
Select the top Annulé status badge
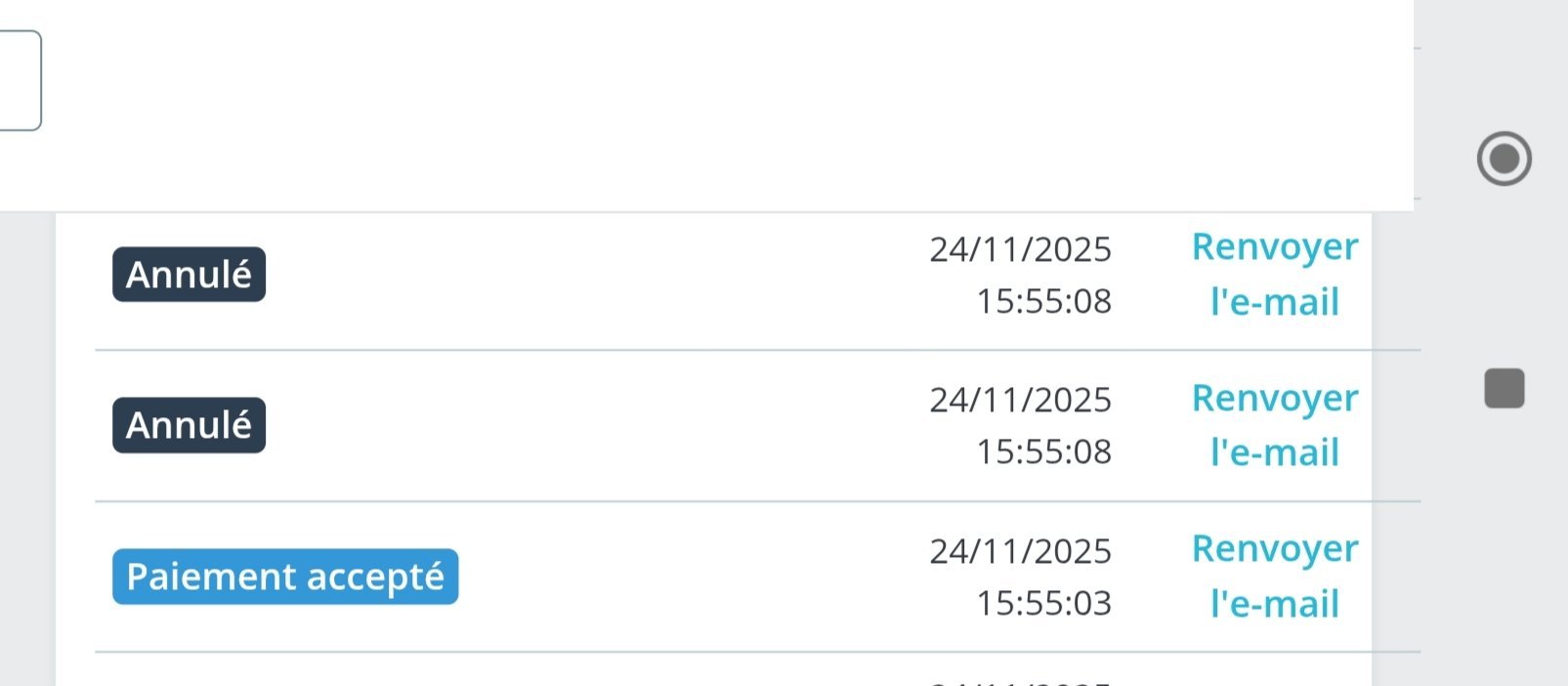189,275
